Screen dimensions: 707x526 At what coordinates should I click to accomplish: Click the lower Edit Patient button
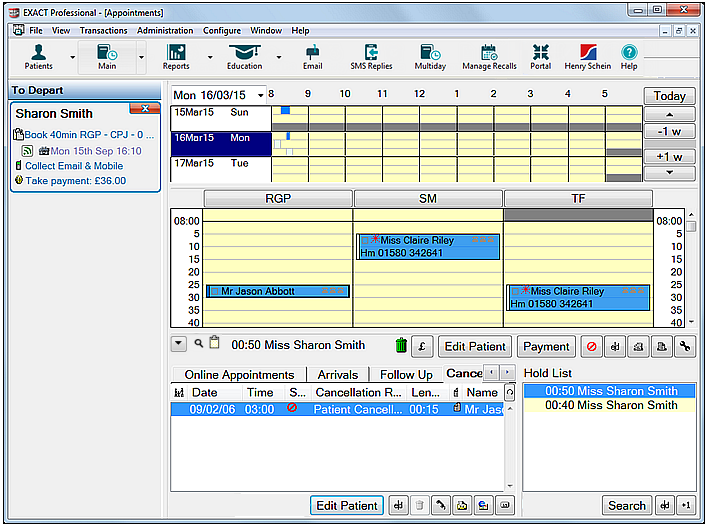347,505
